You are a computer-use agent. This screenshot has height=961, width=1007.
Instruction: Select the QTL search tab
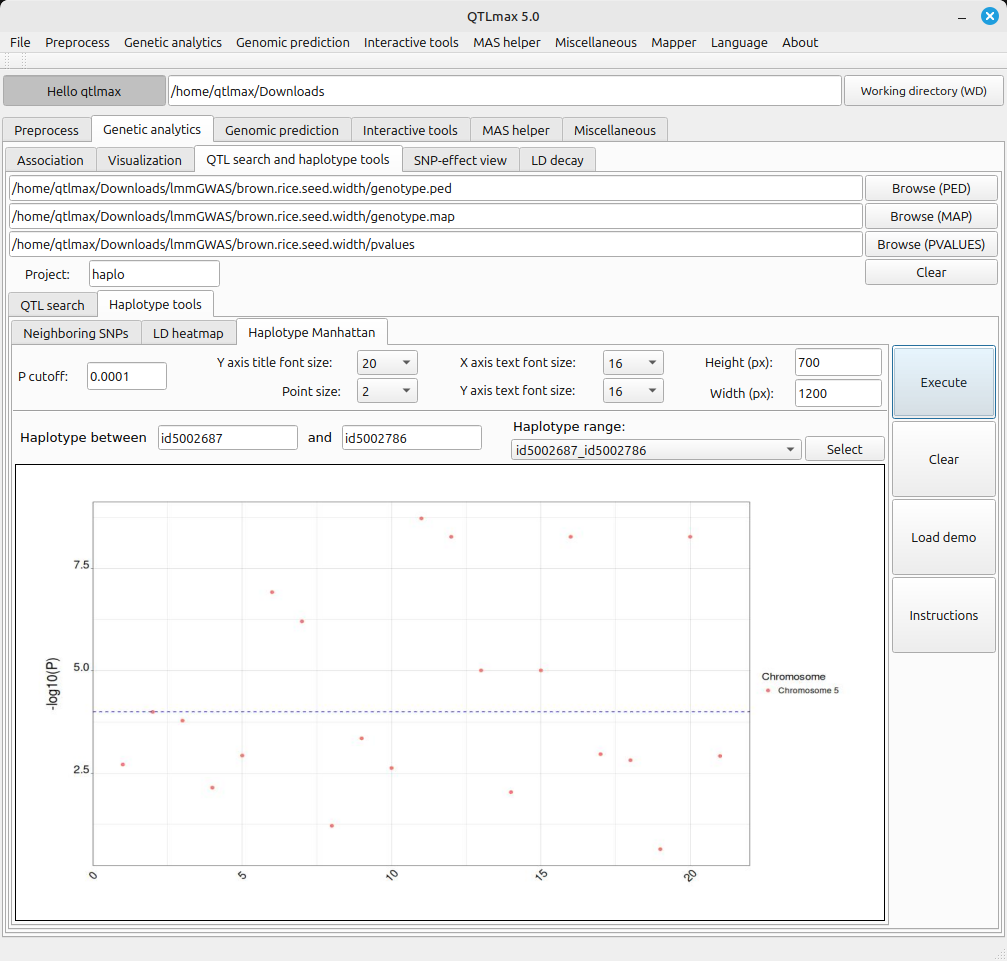53,305
